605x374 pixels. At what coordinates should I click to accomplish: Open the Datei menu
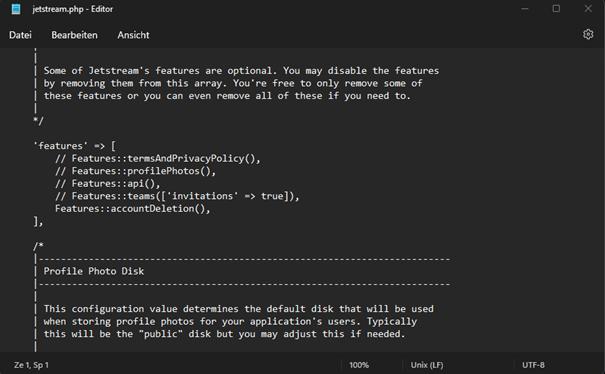tap(20, 35)
